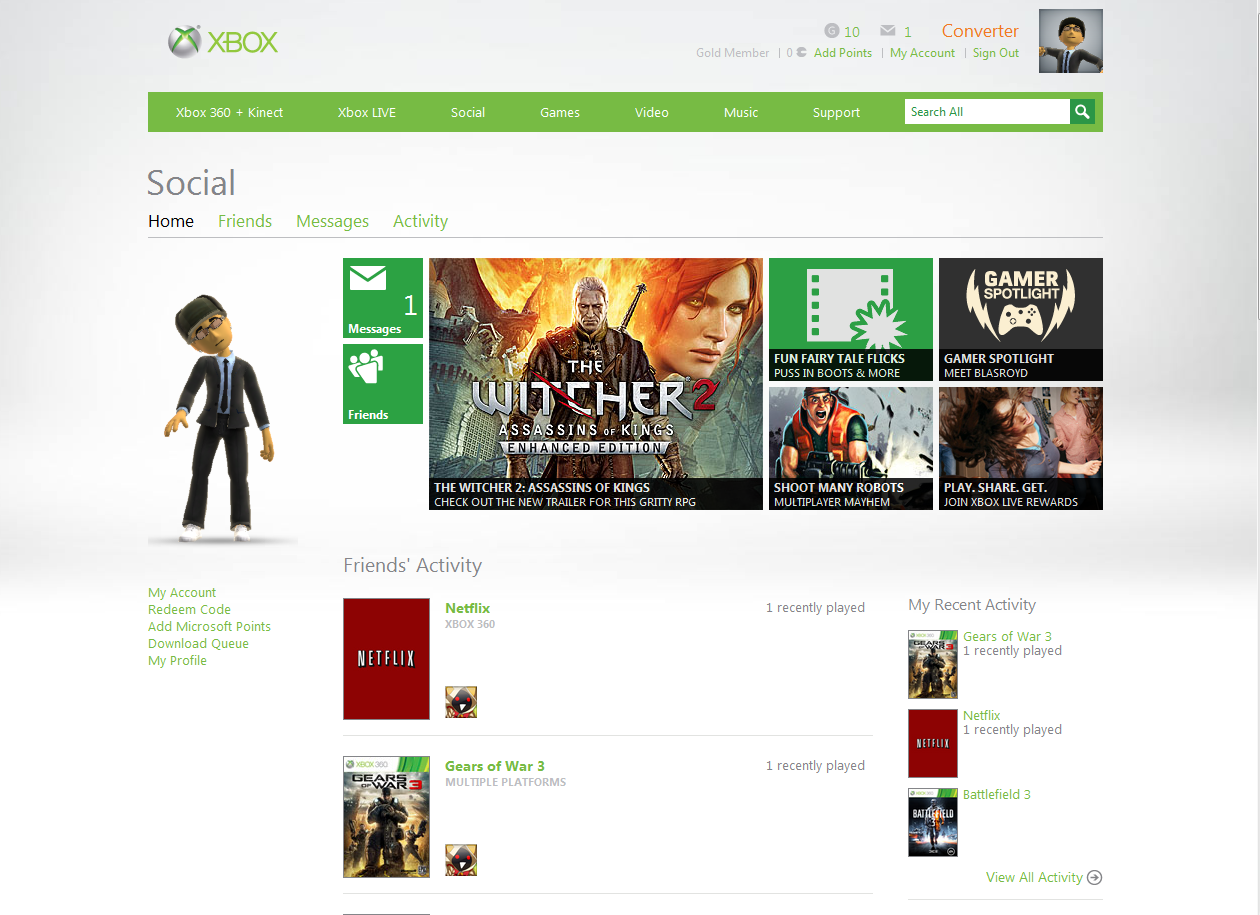The image size is (1260, 915).
Task: Open the Shoot Many Robots tile
Action: click(x=851, y=448)
